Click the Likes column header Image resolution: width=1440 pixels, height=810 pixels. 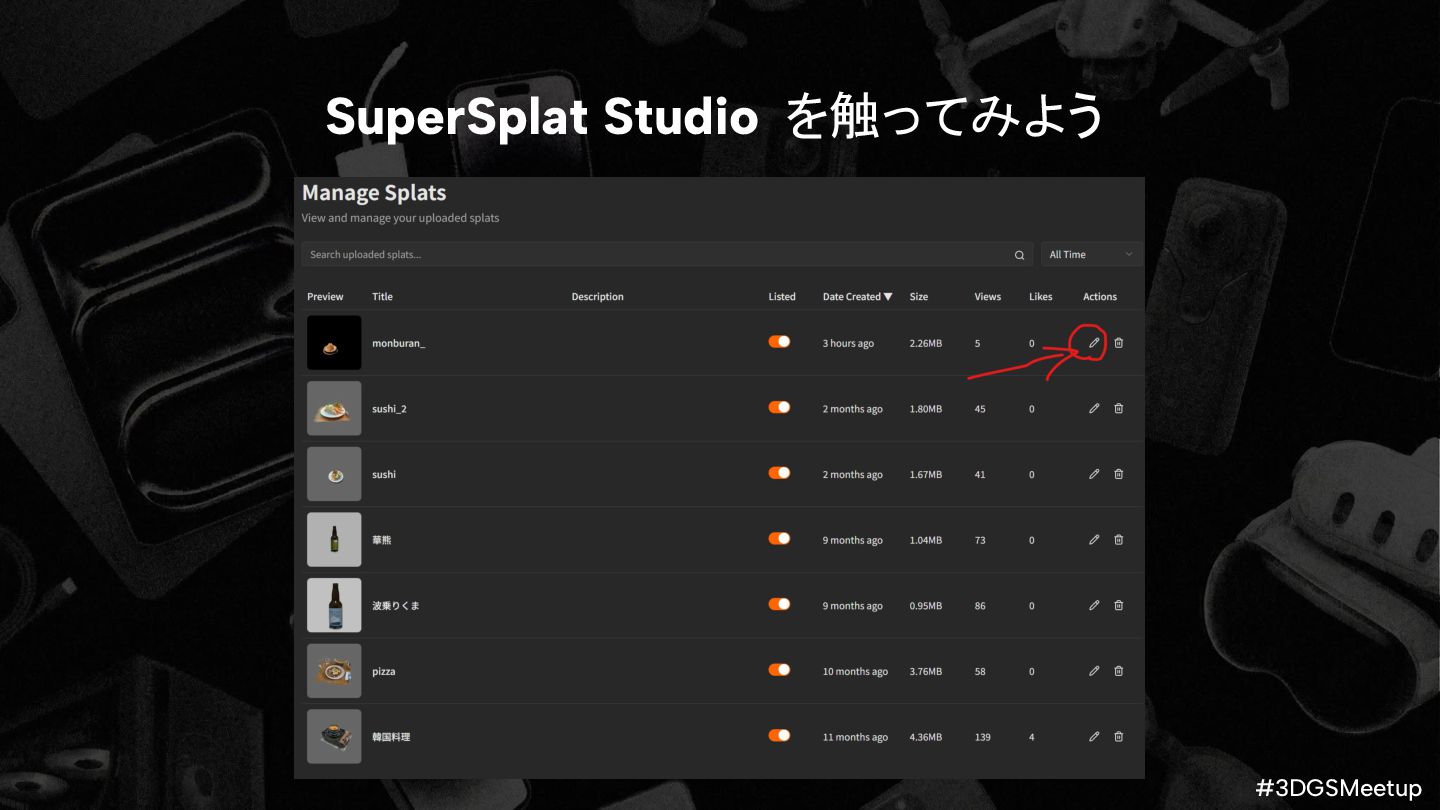1041,297
